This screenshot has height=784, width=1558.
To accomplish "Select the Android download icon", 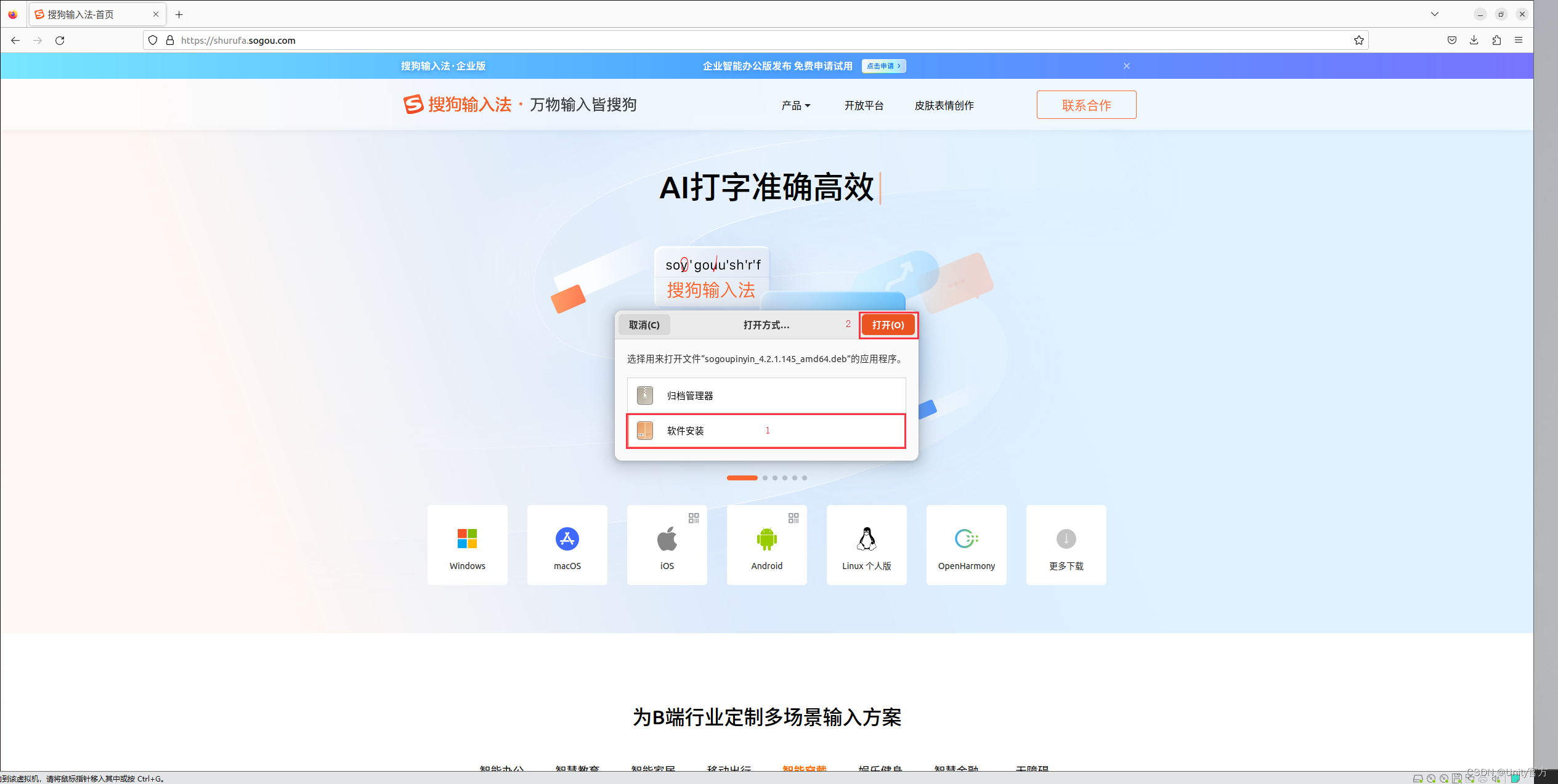I will (x=766, y=538).
